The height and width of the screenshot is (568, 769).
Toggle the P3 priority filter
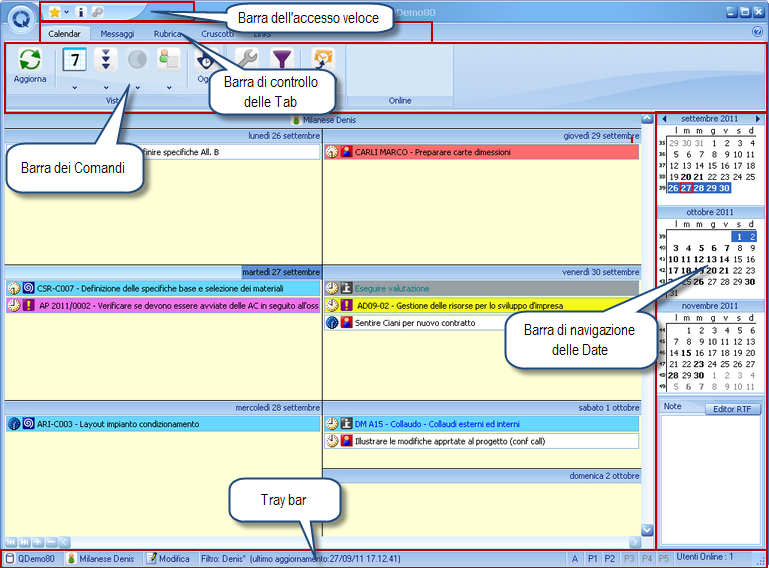629,559
